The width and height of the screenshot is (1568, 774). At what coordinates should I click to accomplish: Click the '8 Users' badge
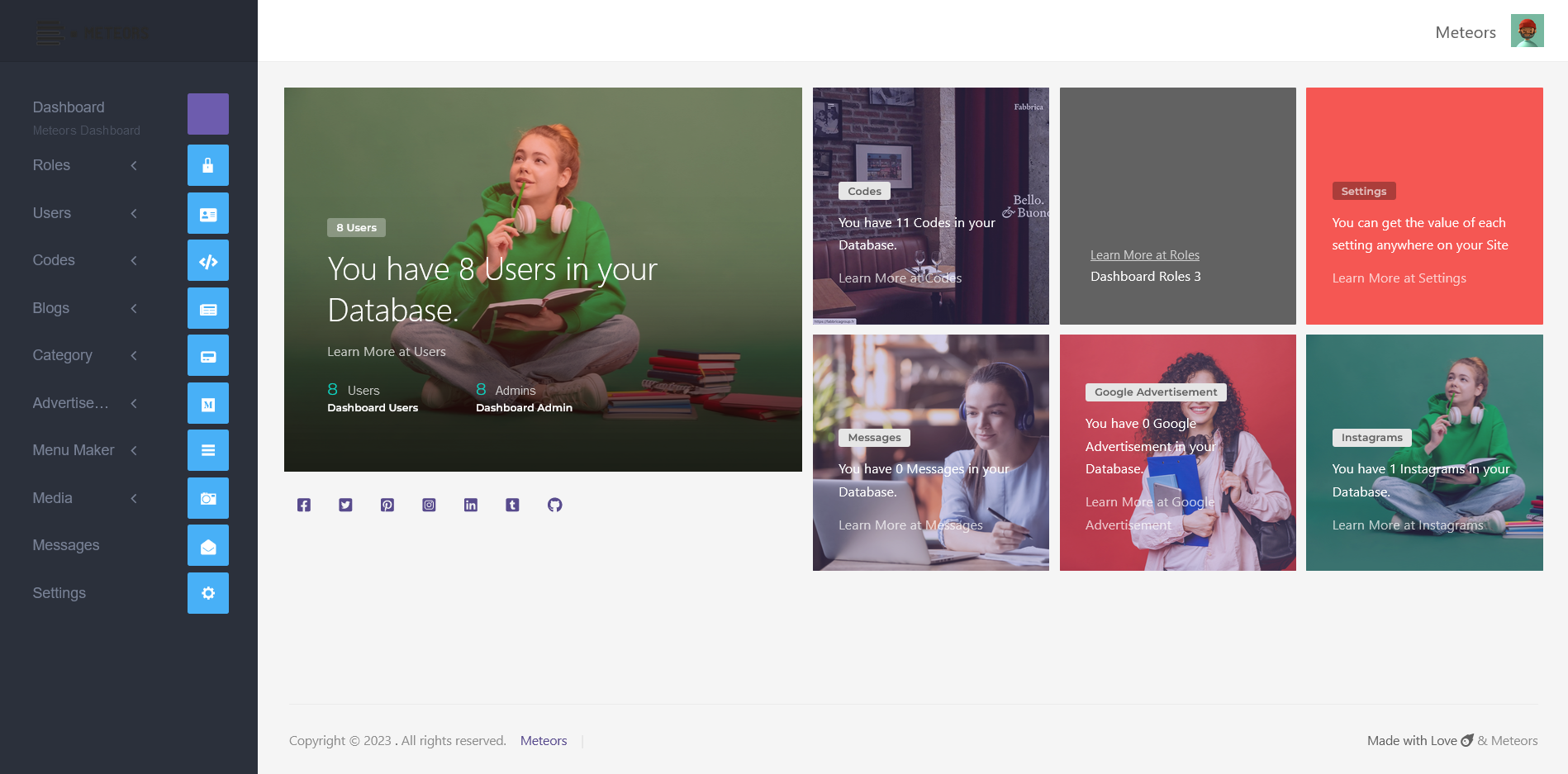pos(356,228)
